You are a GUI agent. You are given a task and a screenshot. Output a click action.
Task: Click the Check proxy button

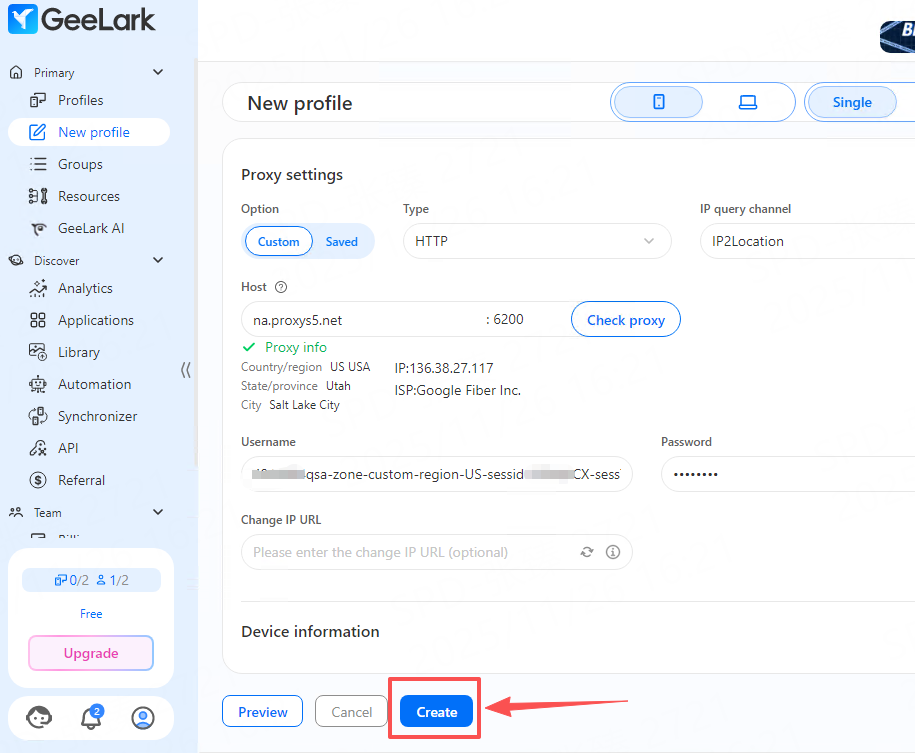coord(625,320)
